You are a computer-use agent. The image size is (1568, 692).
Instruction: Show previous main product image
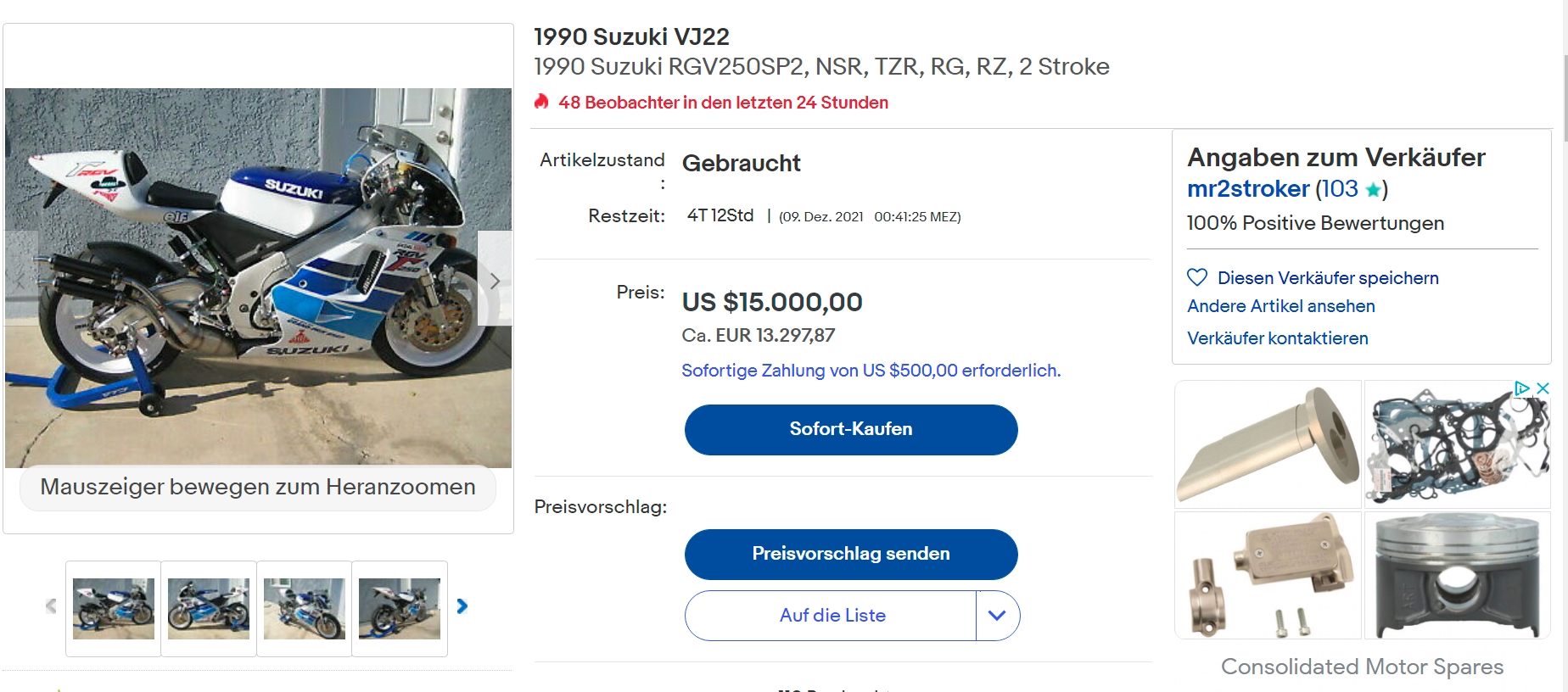click(x=21, y=279)
